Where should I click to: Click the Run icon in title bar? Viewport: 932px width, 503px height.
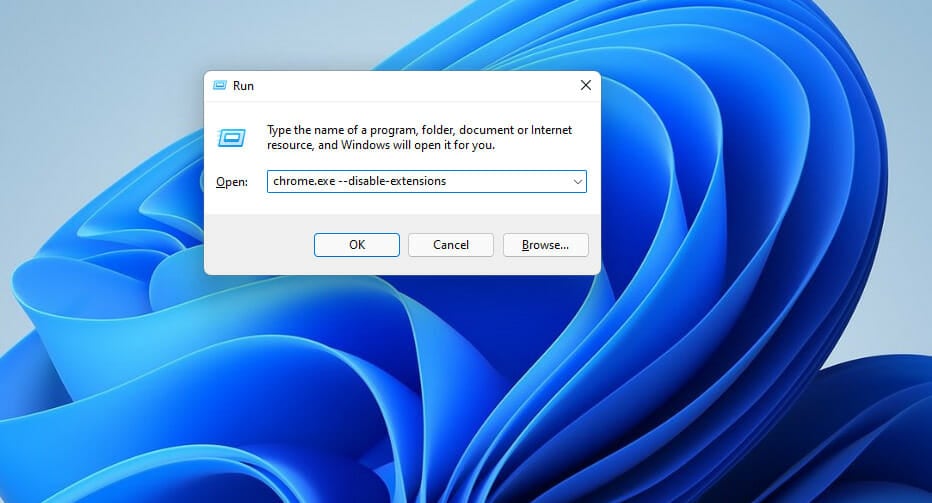220,86
